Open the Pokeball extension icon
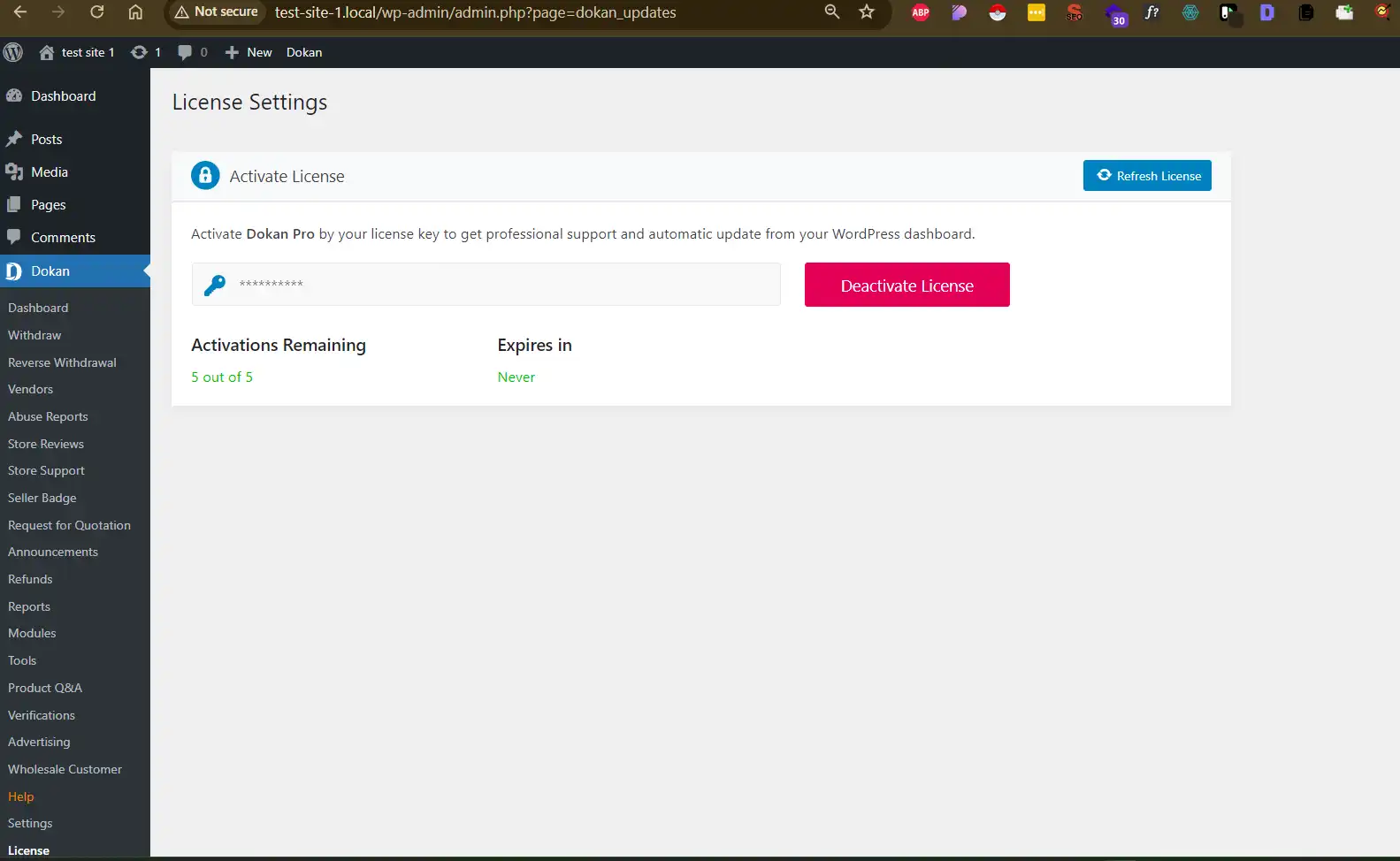This screenshot has height=861, width=1400. 998,12
